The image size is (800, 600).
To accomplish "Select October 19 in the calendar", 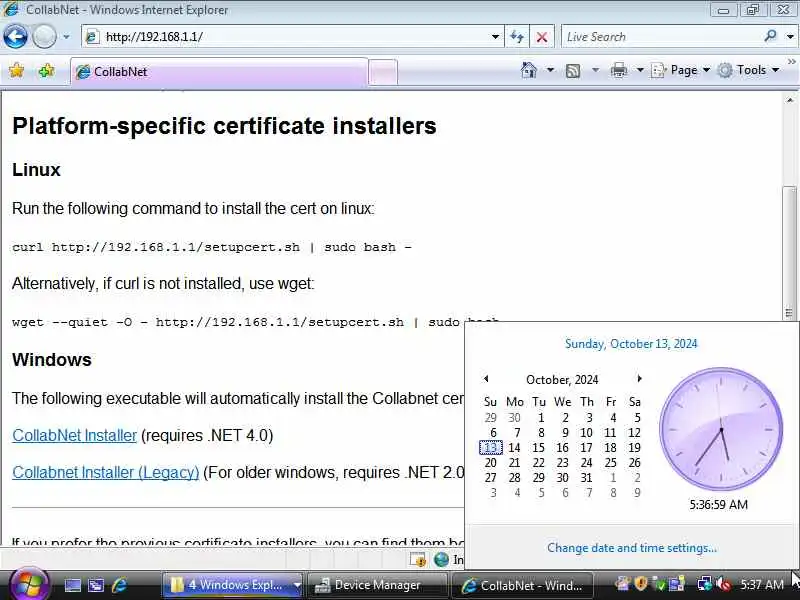I will click(x=634, y=447).
